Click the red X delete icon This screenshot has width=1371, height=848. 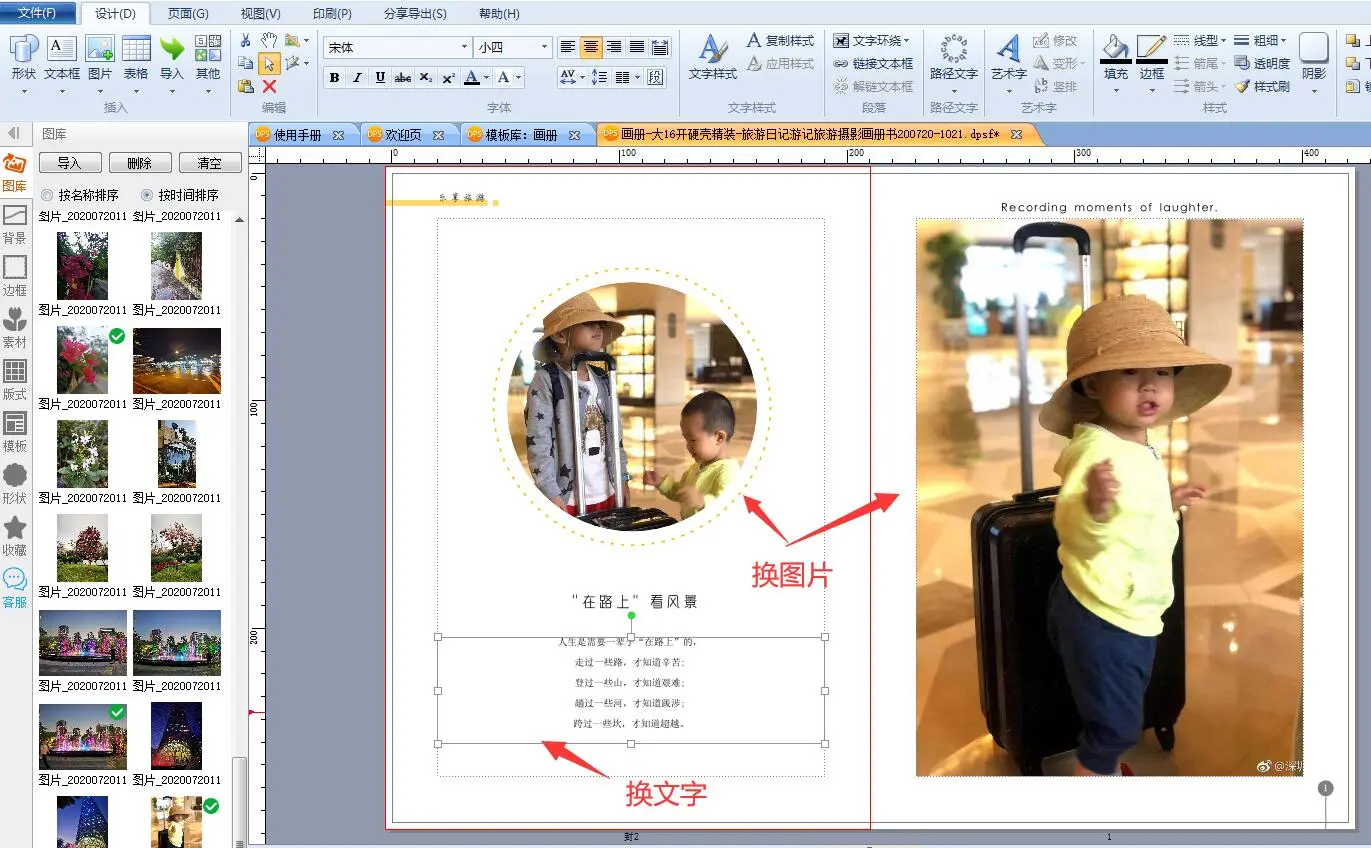coord(269,87)
